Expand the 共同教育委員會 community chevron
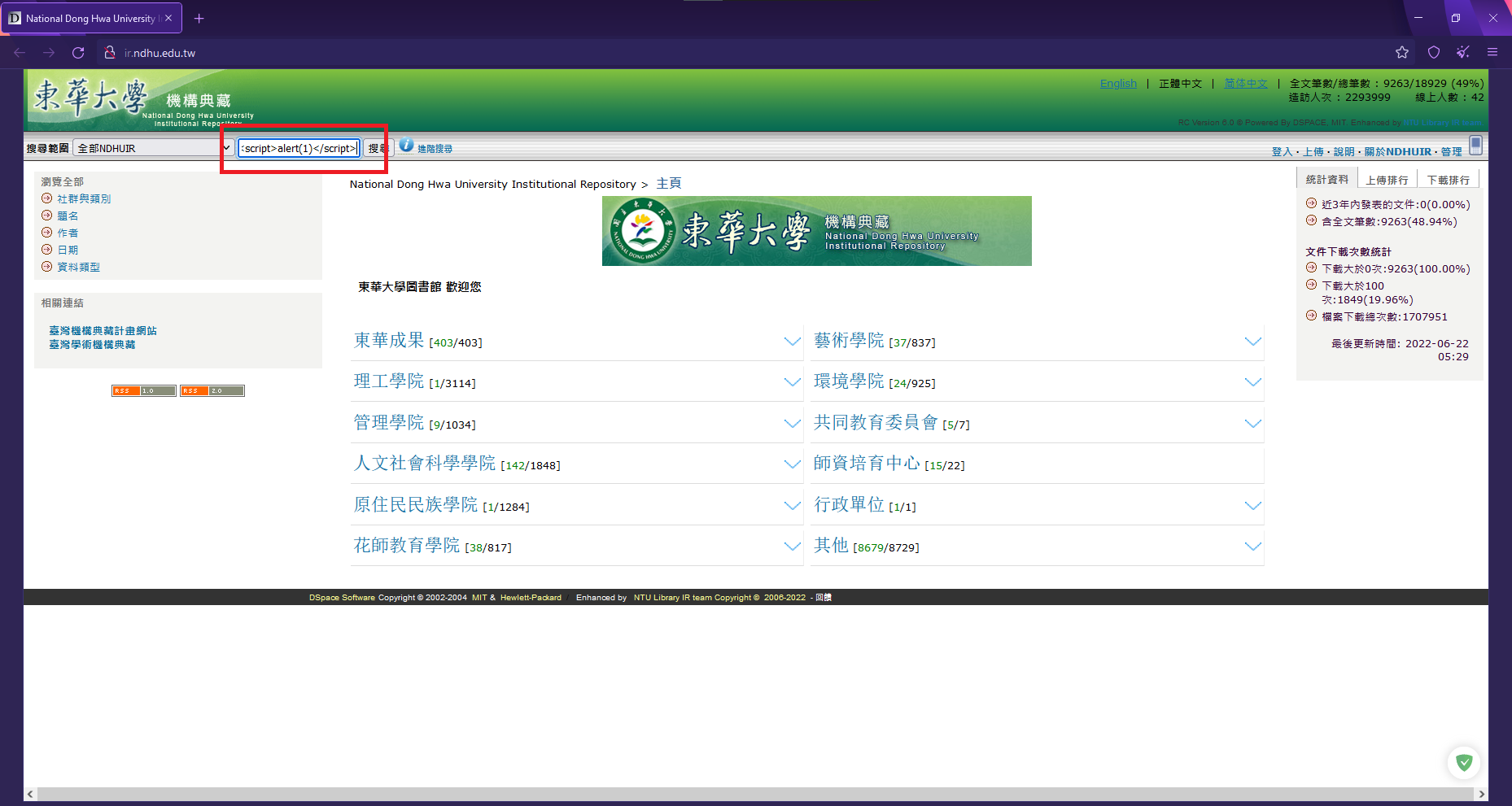Viewport: 1512px width, 806px height. (x=1253, y=424)
